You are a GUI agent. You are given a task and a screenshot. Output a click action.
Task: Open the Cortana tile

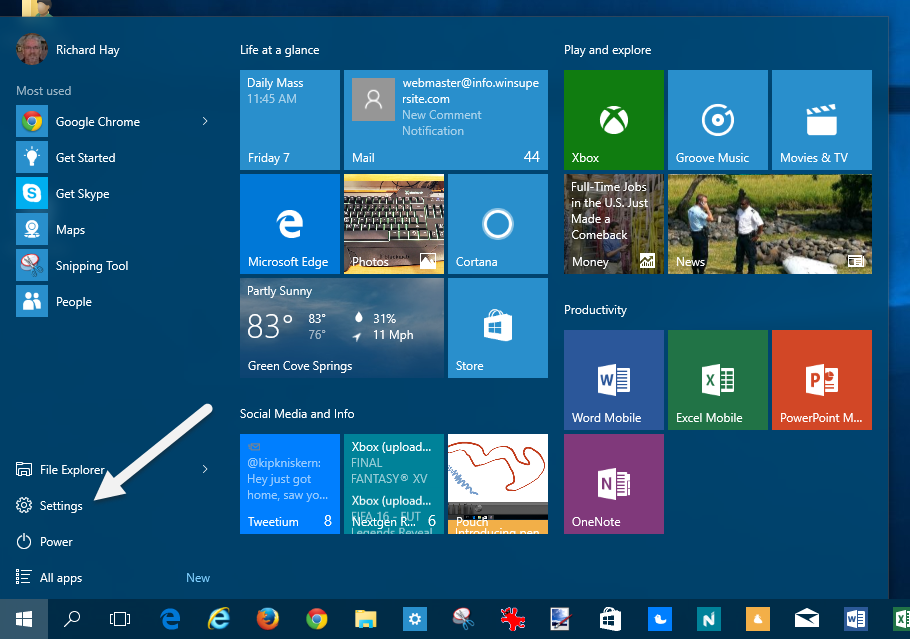497,224
